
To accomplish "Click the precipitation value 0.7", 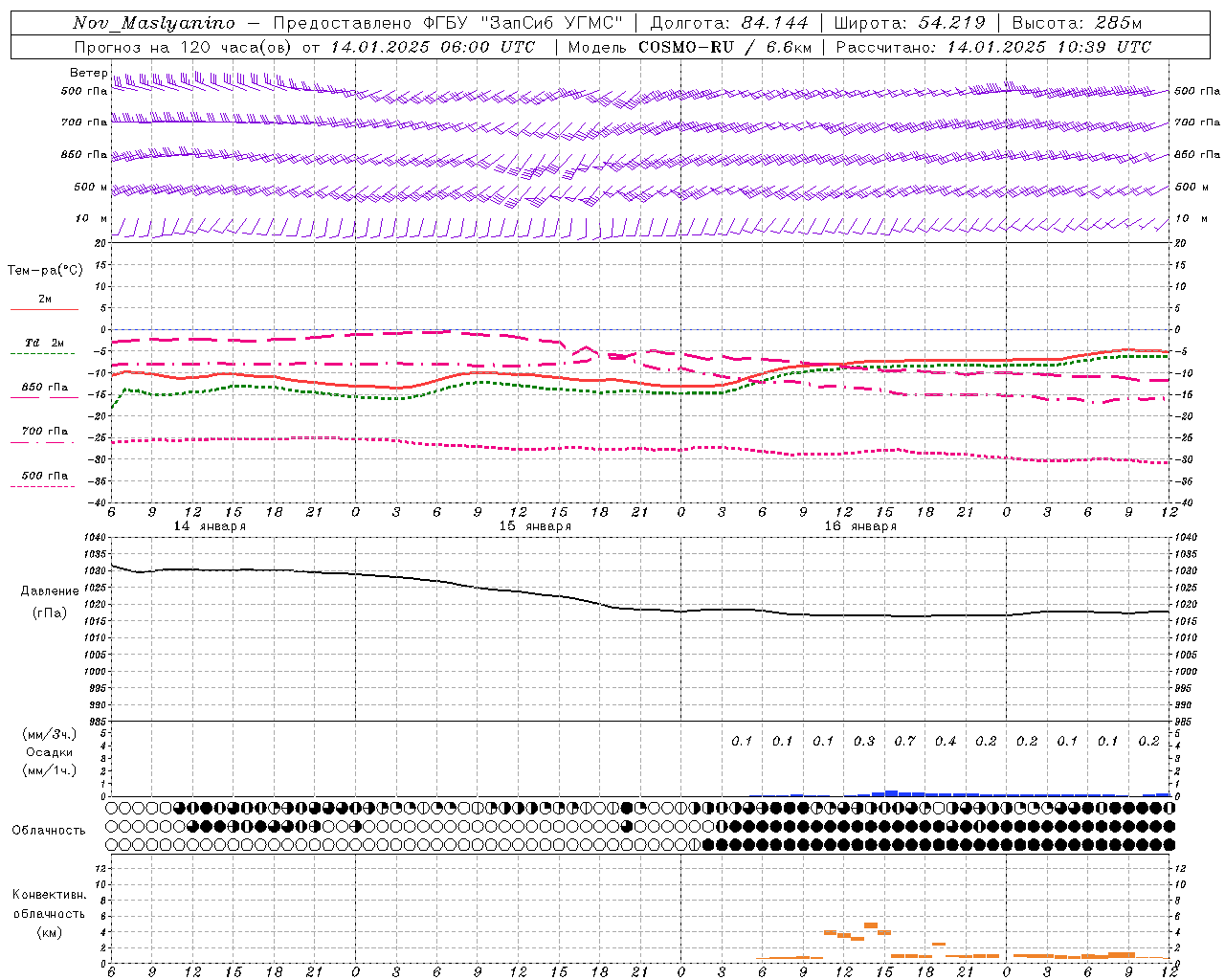I will [904, 742].
